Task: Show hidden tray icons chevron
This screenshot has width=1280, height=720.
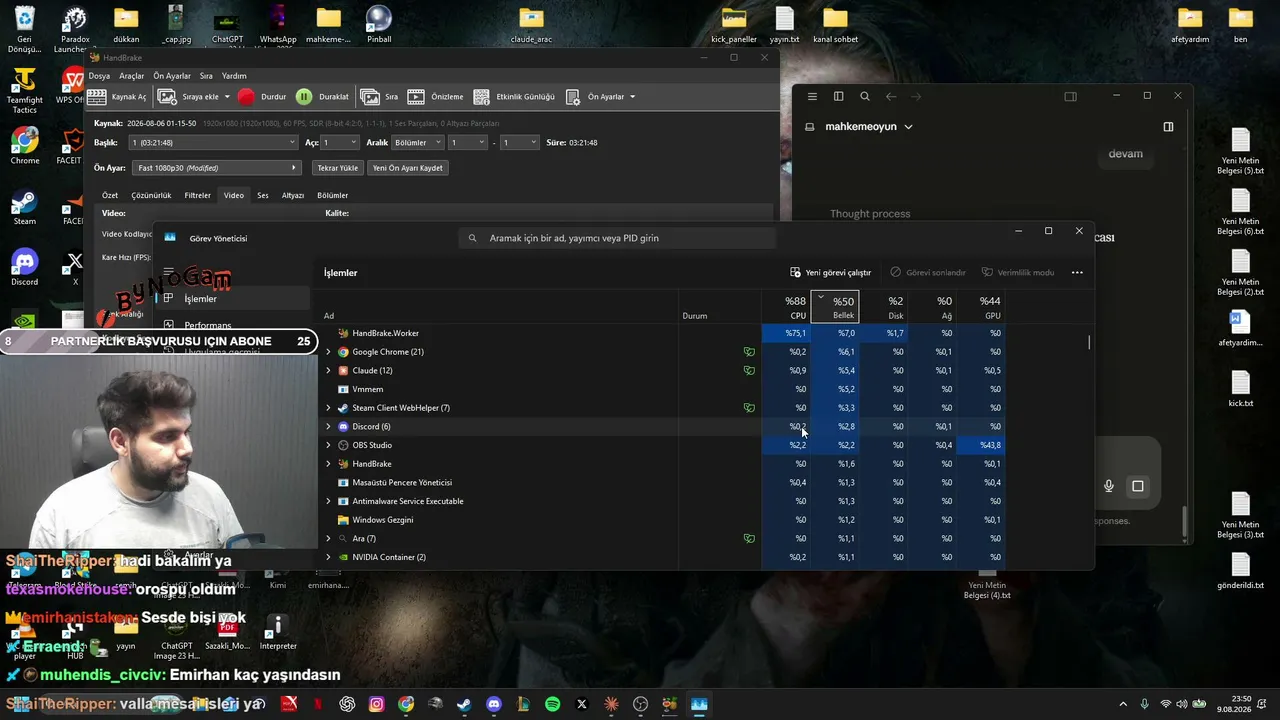Action: (x=1123, y=704)
